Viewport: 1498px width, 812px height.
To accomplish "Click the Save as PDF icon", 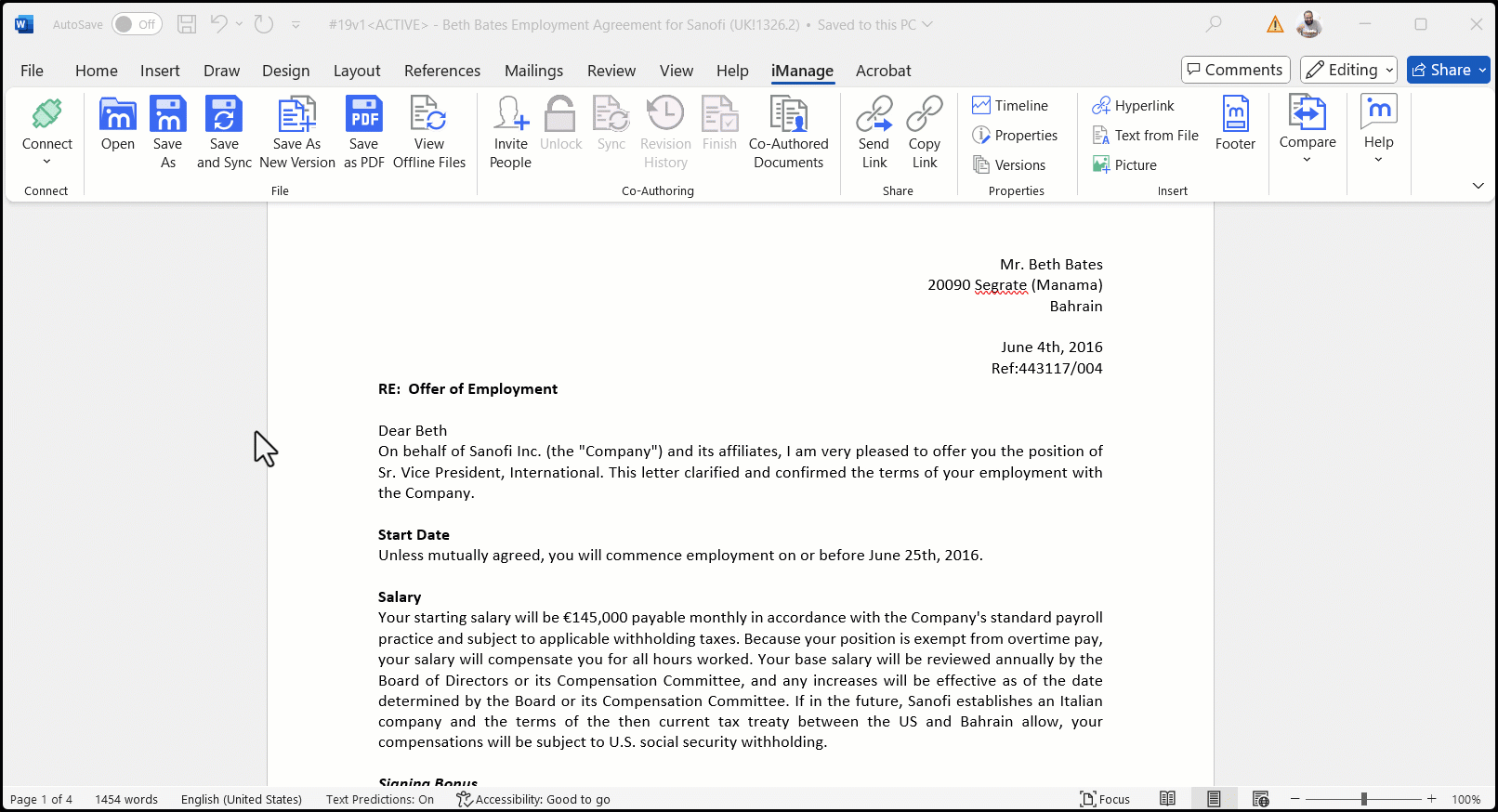I will 363,115.
